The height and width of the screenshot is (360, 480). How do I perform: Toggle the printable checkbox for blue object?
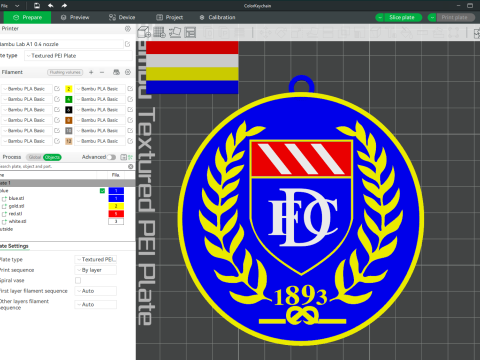102,191
